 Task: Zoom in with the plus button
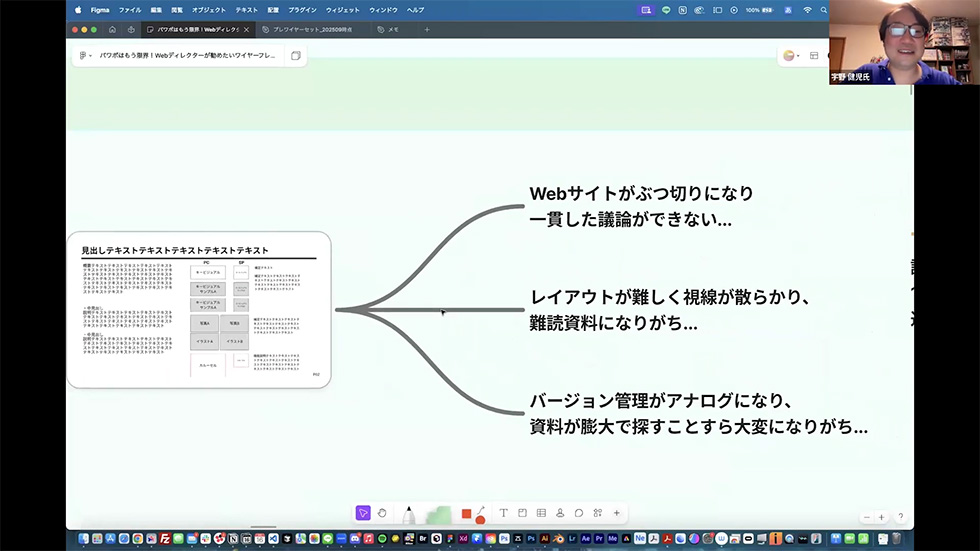[x=881, y=517]
